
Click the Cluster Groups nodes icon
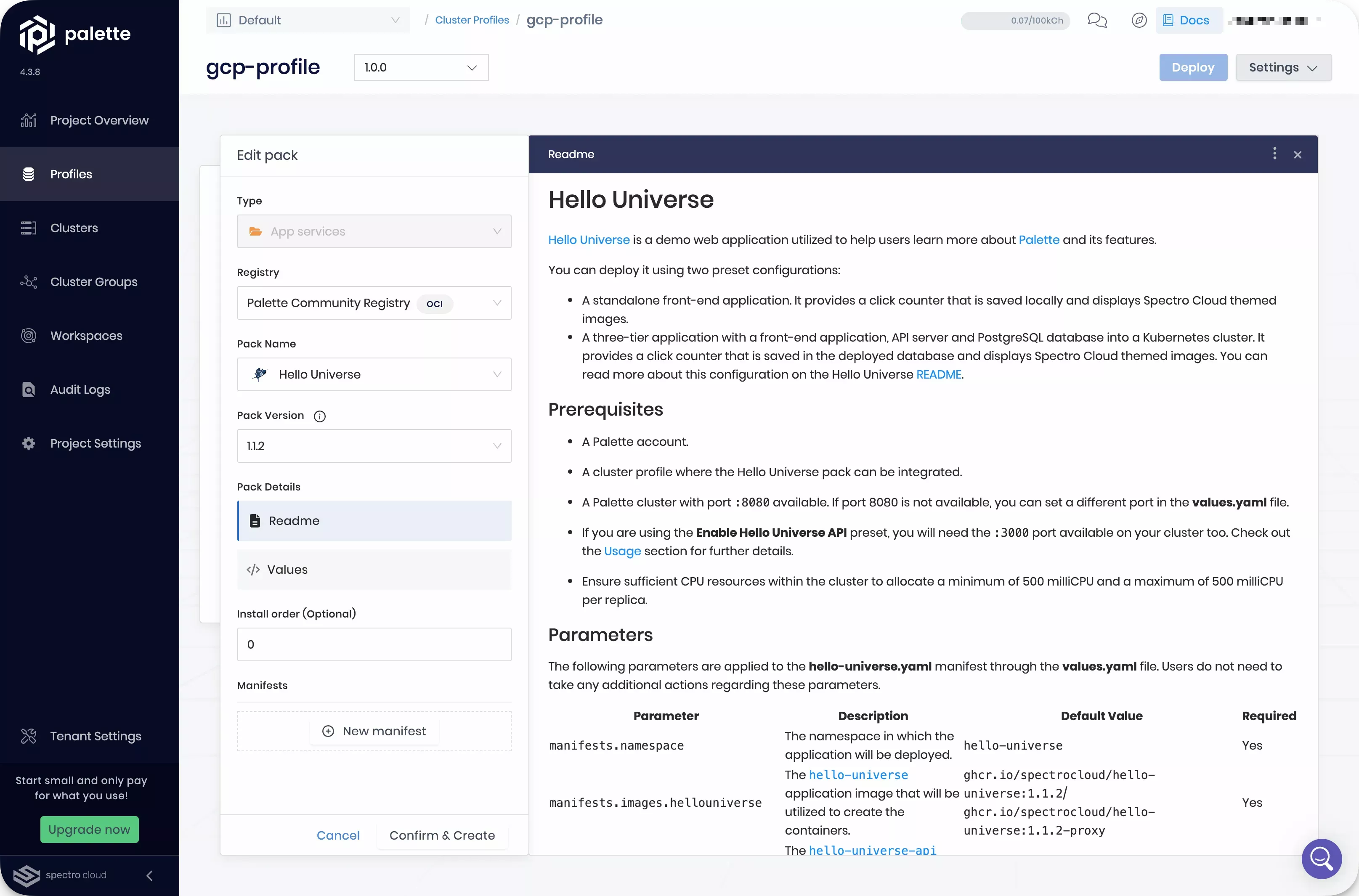[x=28, y=282]
